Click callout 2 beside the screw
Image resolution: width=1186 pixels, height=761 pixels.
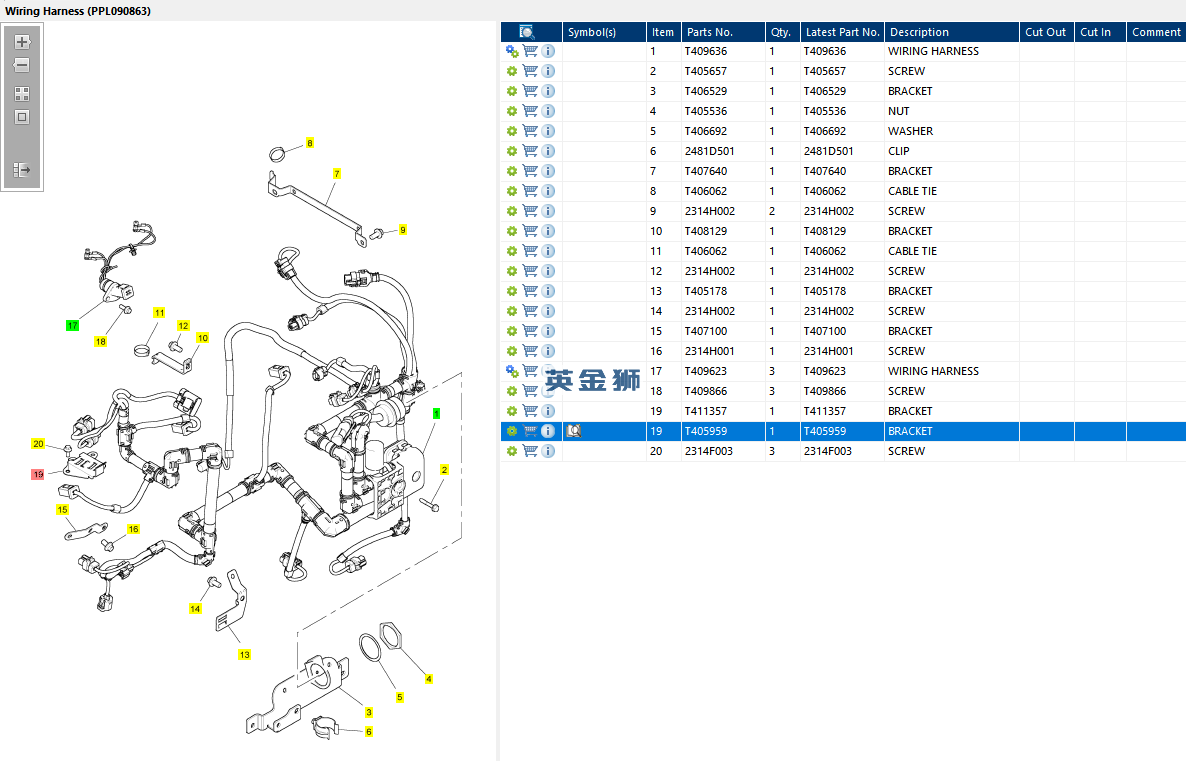[x=444, y=470]
